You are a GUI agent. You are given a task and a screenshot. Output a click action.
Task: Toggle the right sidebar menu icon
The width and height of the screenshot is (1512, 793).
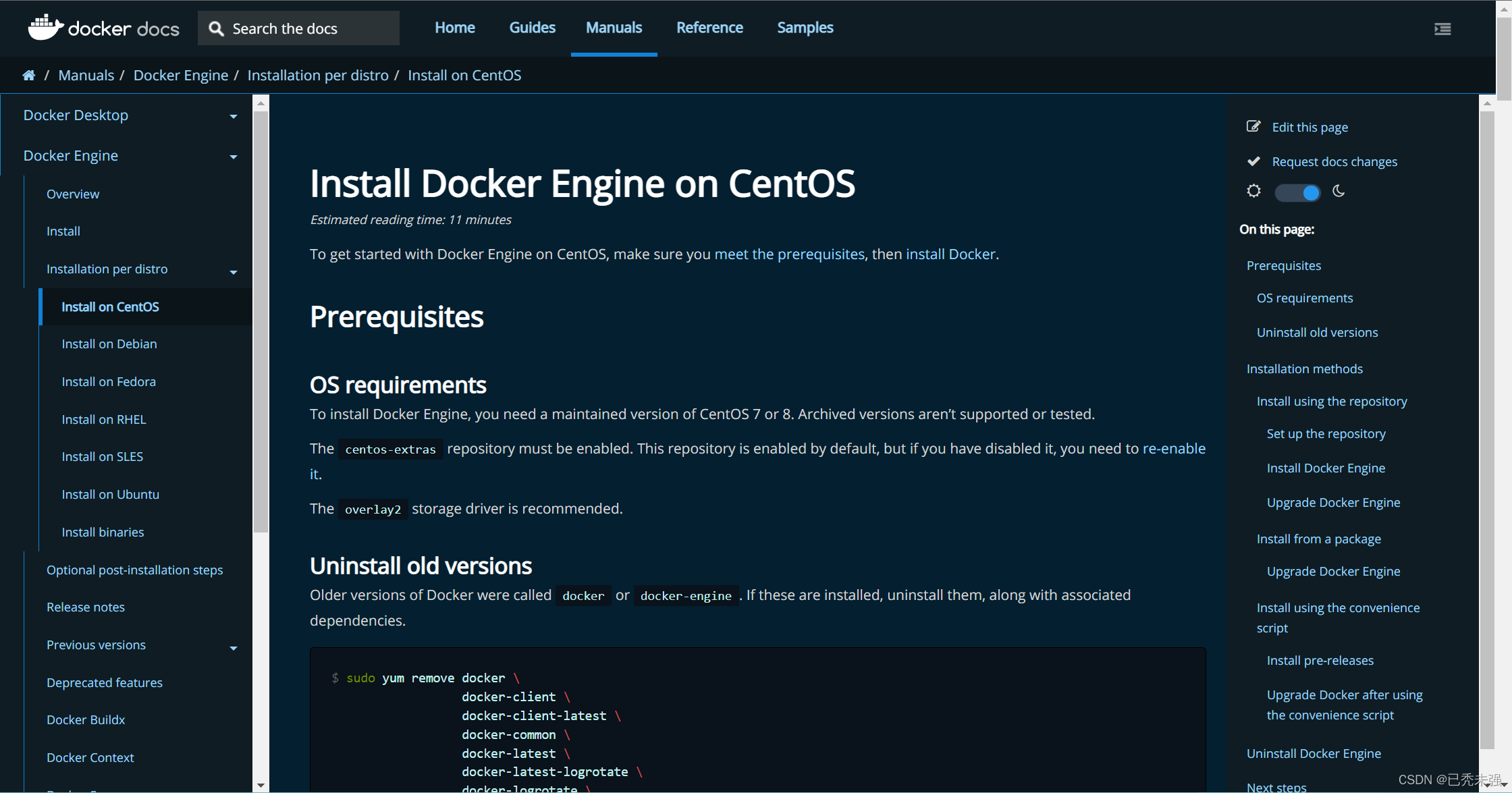1442,28
